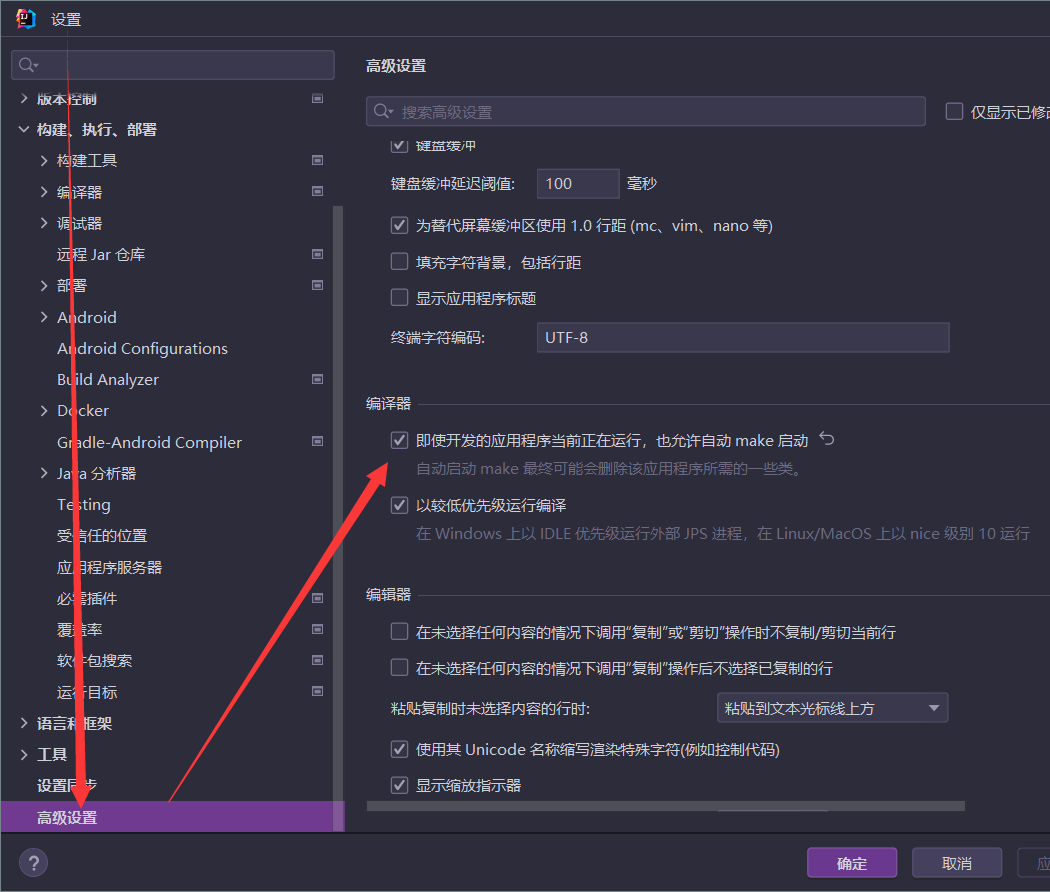Click the 终端字符编码 UTF-8 input field
The width and height of the screenshot is (1050, 892).
click(742, 337)
